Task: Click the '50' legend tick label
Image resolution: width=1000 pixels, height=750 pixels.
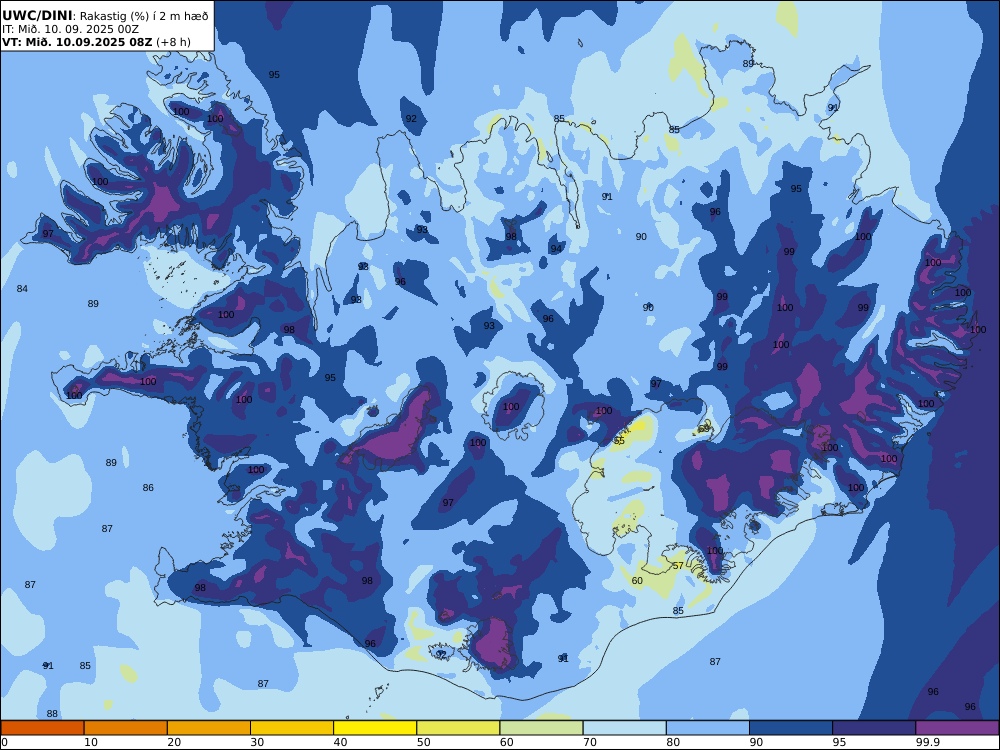Action: pyautogui.click(x=423, y=742)
